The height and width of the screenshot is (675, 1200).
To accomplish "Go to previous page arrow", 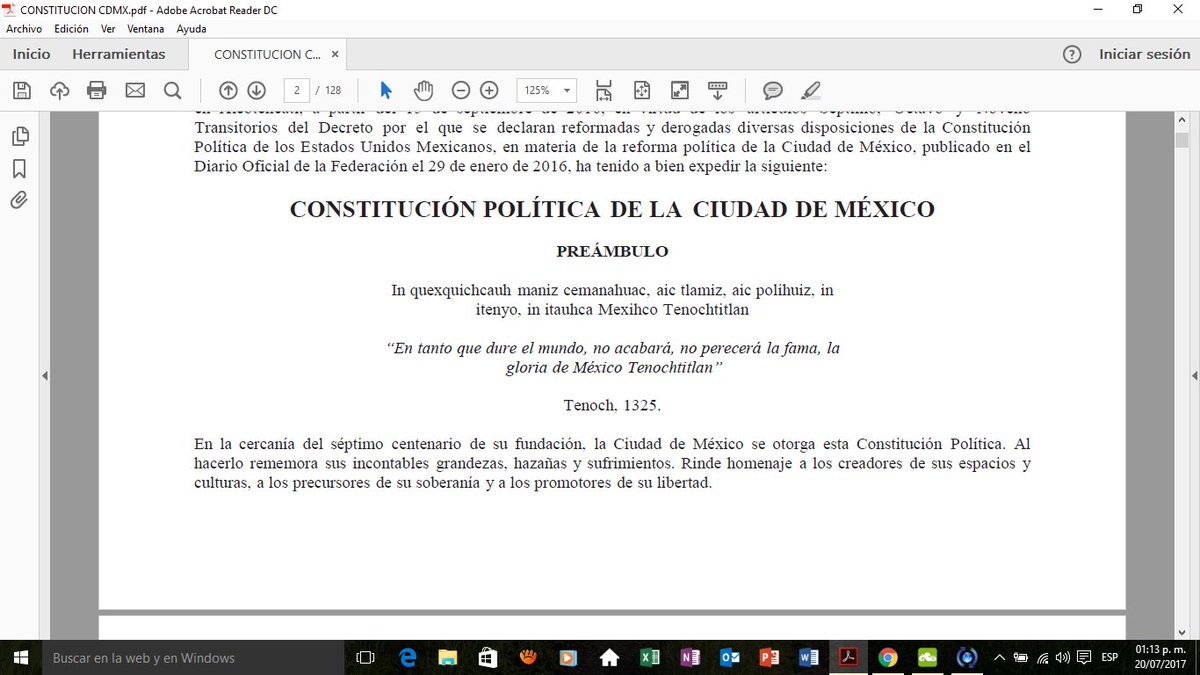I will tap(228, 91).
